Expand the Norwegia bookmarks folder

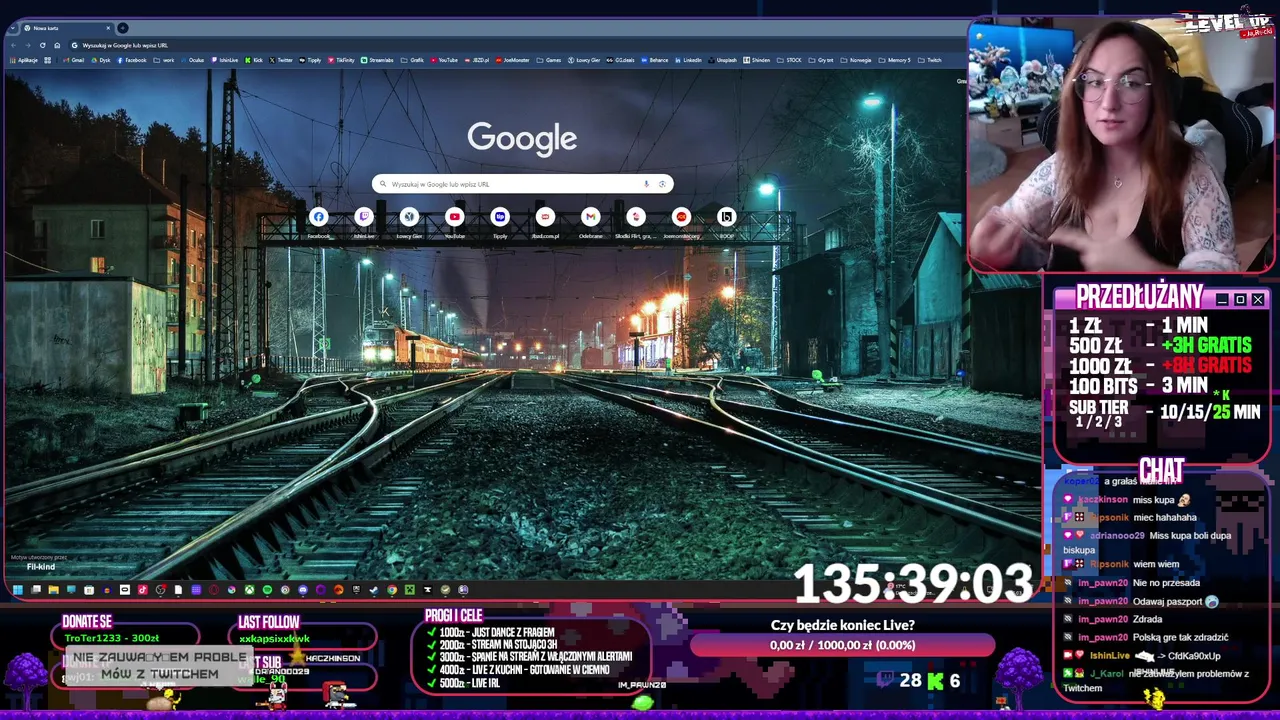pyautogui.click(x=857, y=60)
